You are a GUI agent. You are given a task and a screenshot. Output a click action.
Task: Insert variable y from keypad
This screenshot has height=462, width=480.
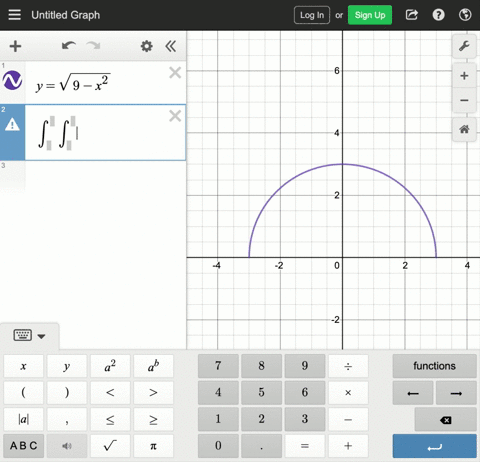click(67, 366)
